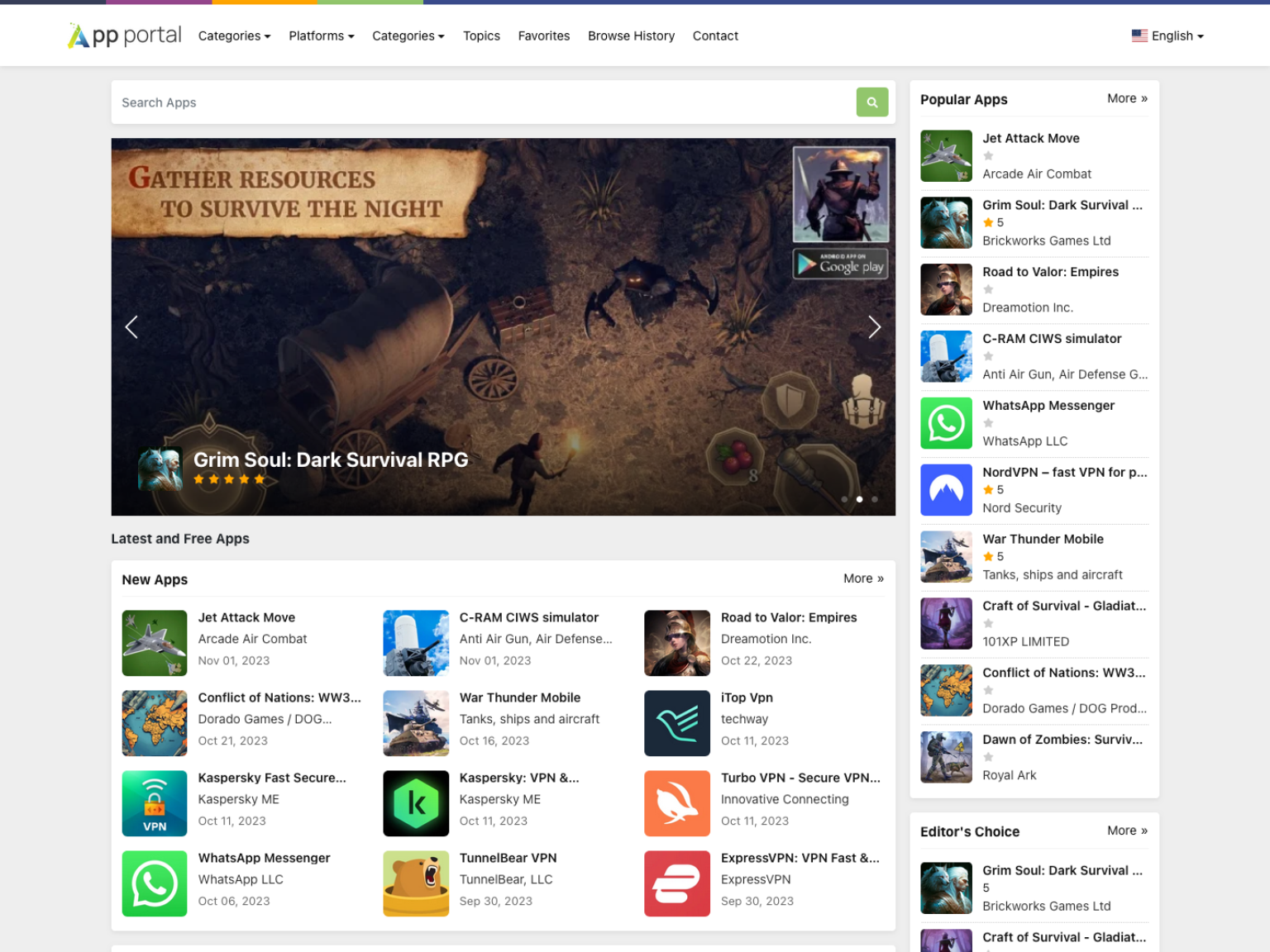Click the App portal logo
The image size is (1270, 952).
[x=125, y=36]
